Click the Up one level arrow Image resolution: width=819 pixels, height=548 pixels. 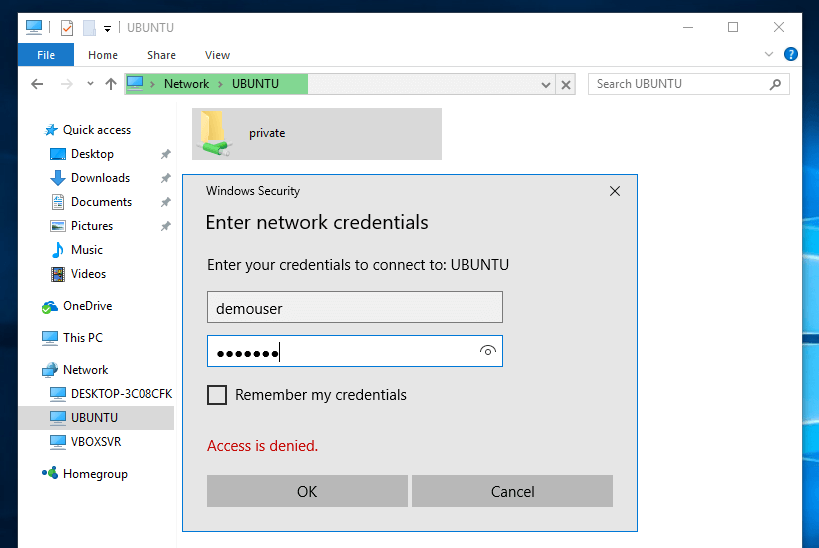pyautogui.click(x=111, y=84)
